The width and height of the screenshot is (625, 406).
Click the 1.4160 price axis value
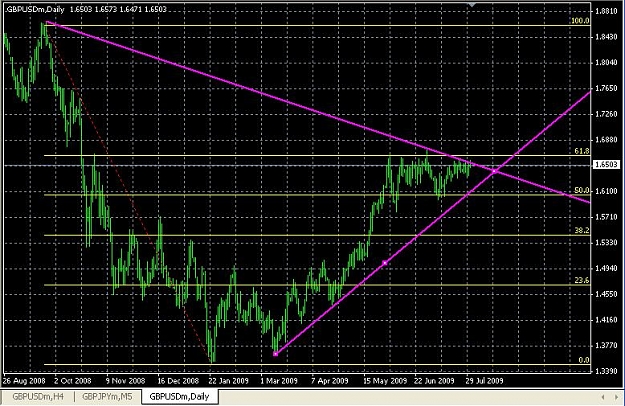point(606,320)
